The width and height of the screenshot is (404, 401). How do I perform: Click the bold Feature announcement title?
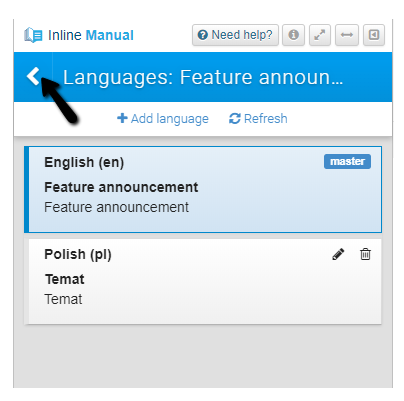pos(121,187)
